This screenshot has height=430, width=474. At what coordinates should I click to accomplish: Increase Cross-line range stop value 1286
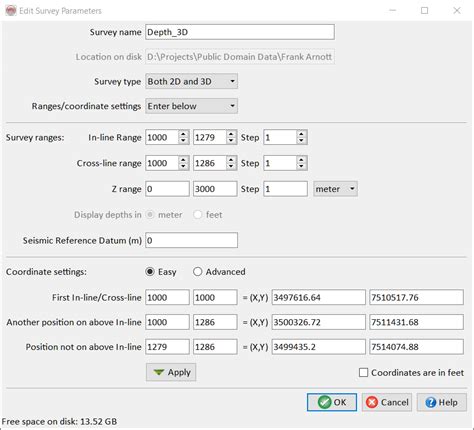(x=231, y=160)
